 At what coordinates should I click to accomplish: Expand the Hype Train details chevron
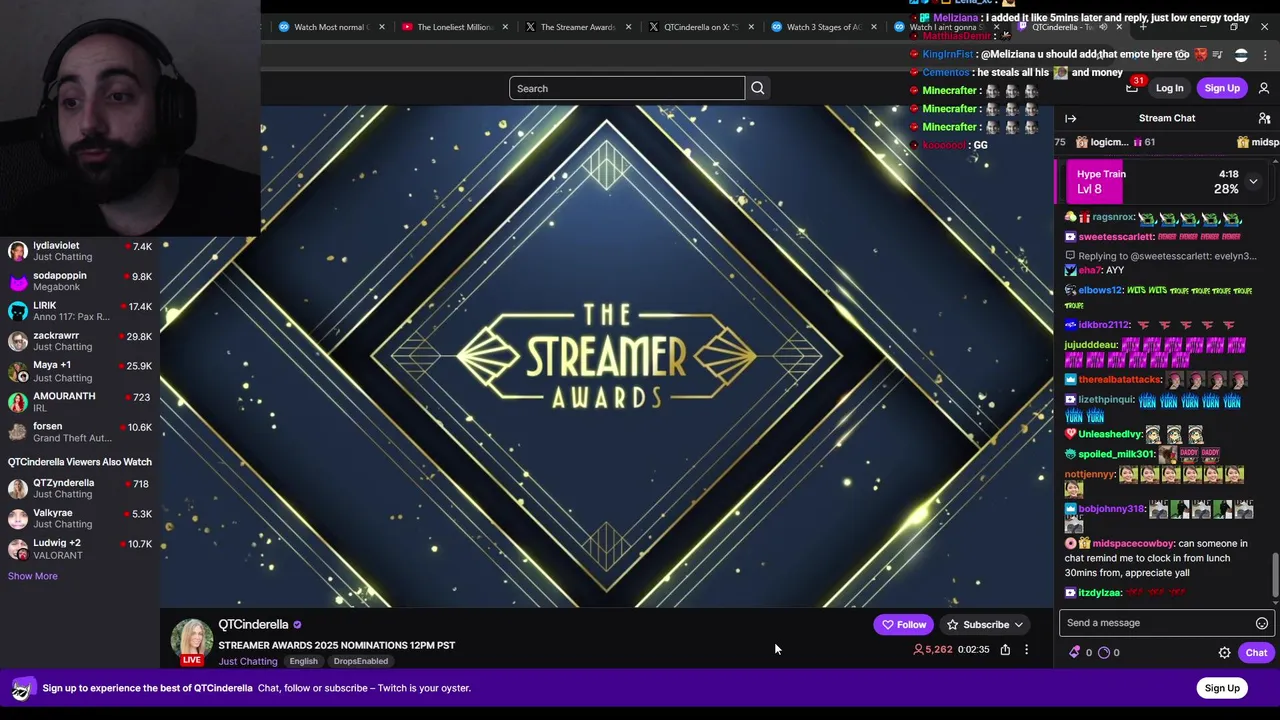click(1253, 182)
